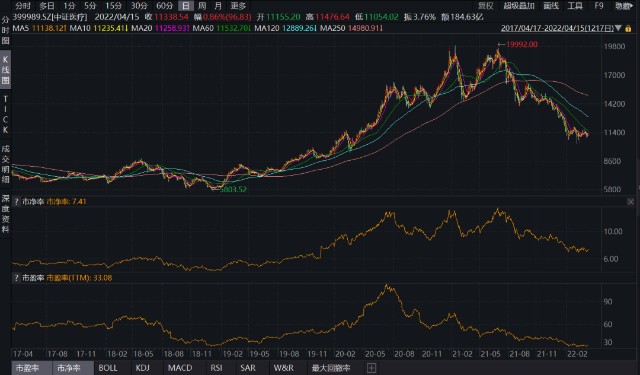Toggle the 日 daily period button
The width and height of the screenshot is (640, 375).
click(x=186, y=6)
